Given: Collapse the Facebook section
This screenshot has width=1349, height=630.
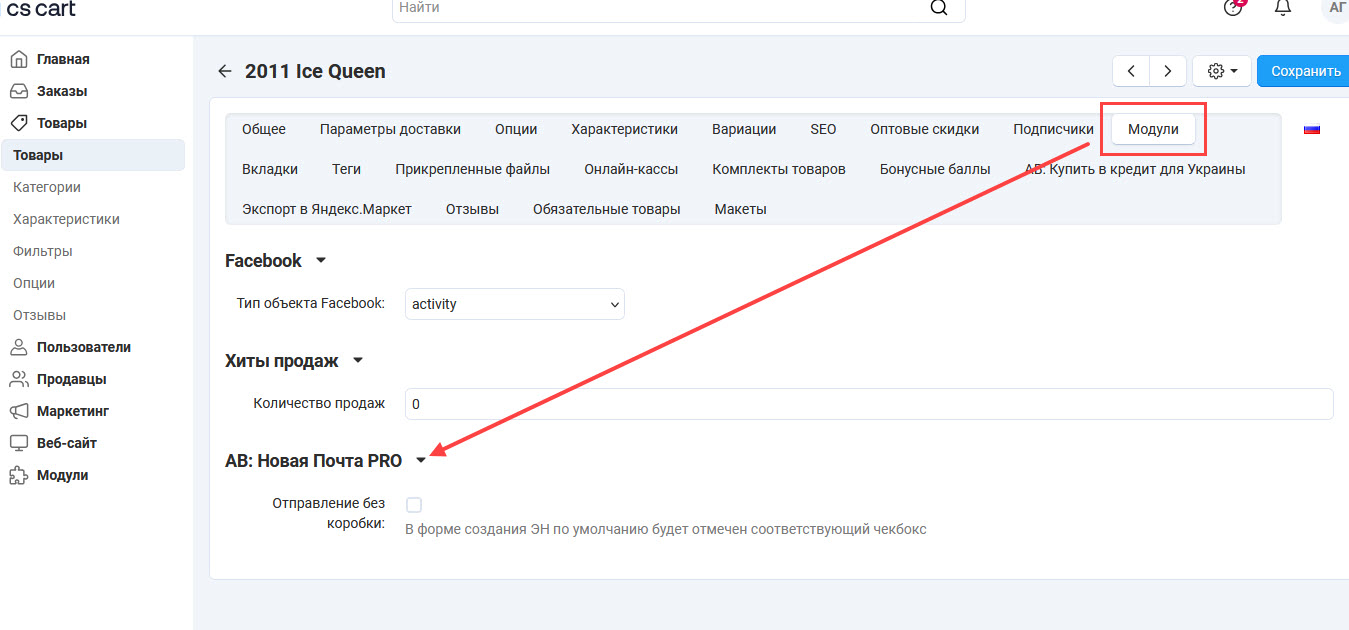Looking at the screenshot, I should point(320,261).
